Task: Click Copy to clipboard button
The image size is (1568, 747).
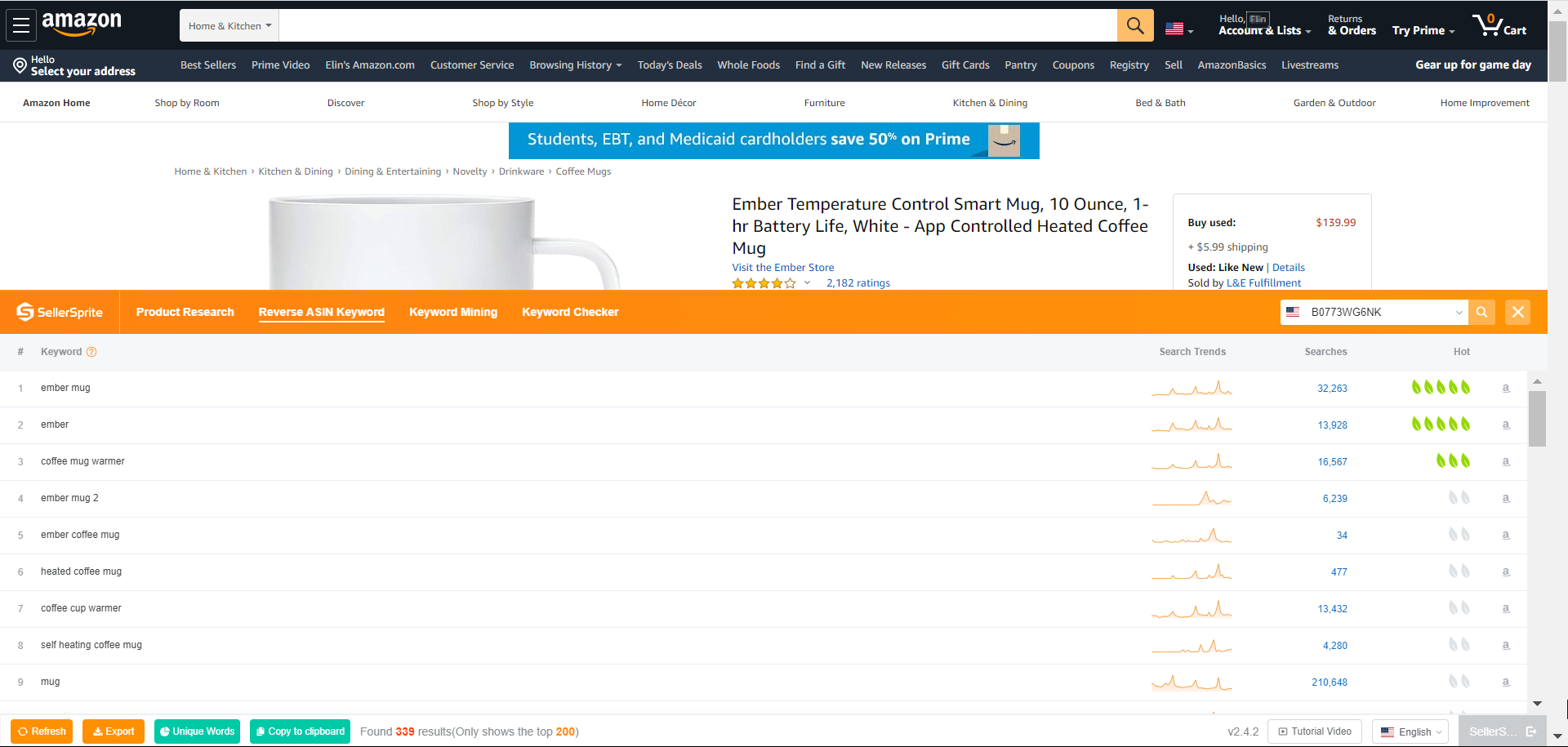Action: [x=301, y=731]
